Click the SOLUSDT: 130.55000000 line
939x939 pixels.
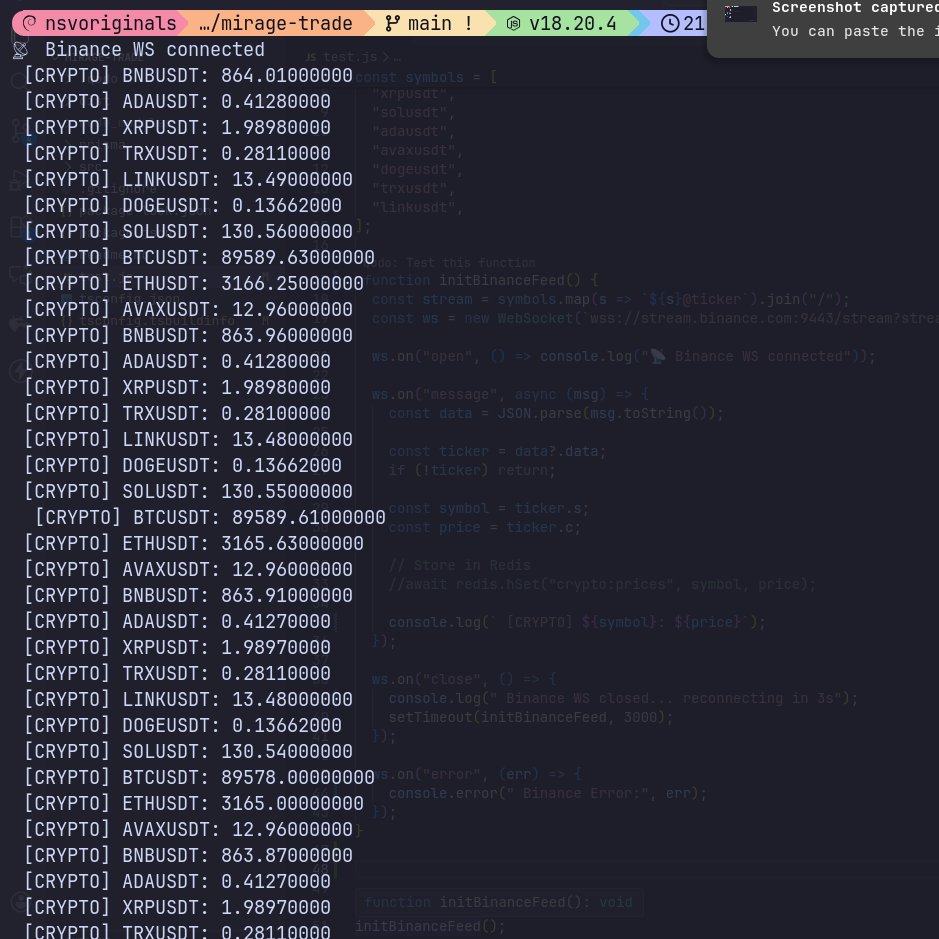click(x=188, y=491)
